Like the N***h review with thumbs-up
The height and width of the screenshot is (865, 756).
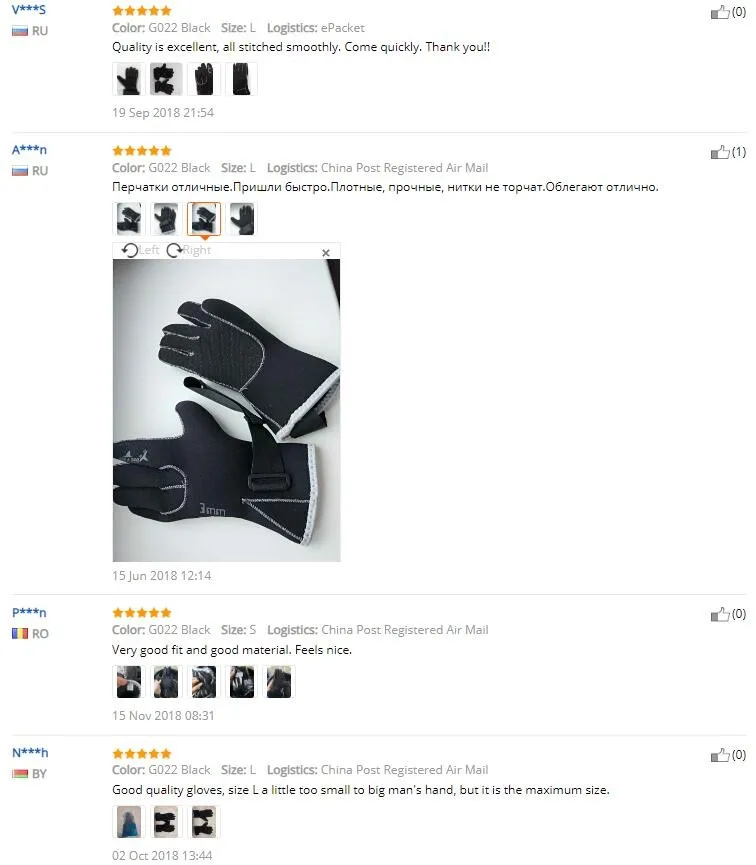pos(720,755)
